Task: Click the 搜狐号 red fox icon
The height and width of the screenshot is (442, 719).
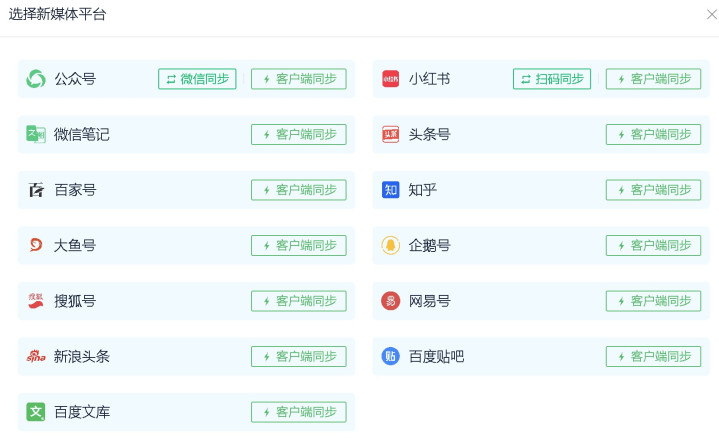Action: pyautogui.click(x=36, y=301)
